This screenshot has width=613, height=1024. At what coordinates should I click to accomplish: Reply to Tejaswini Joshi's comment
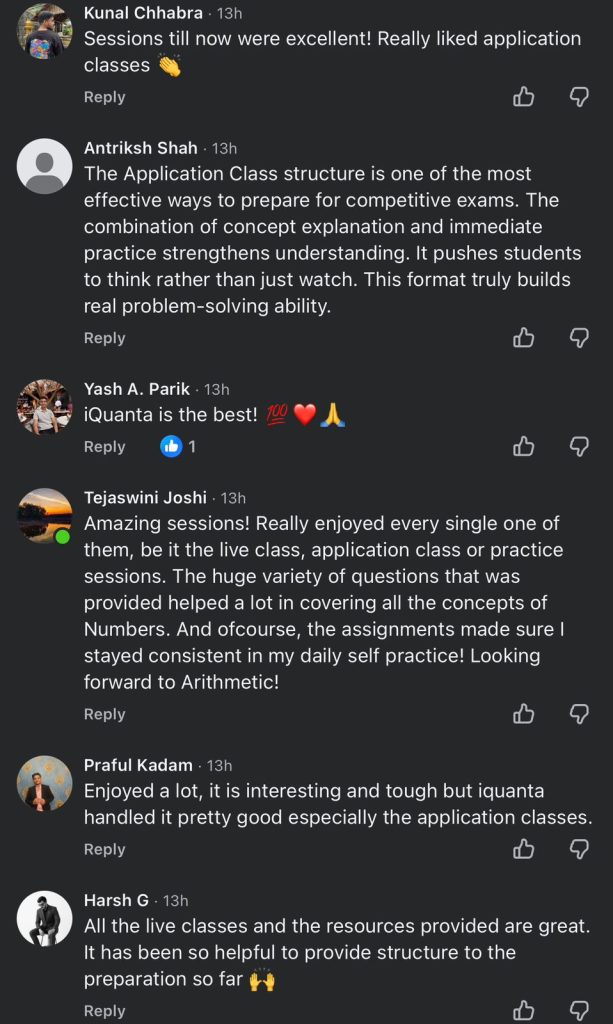coord(104,714)
